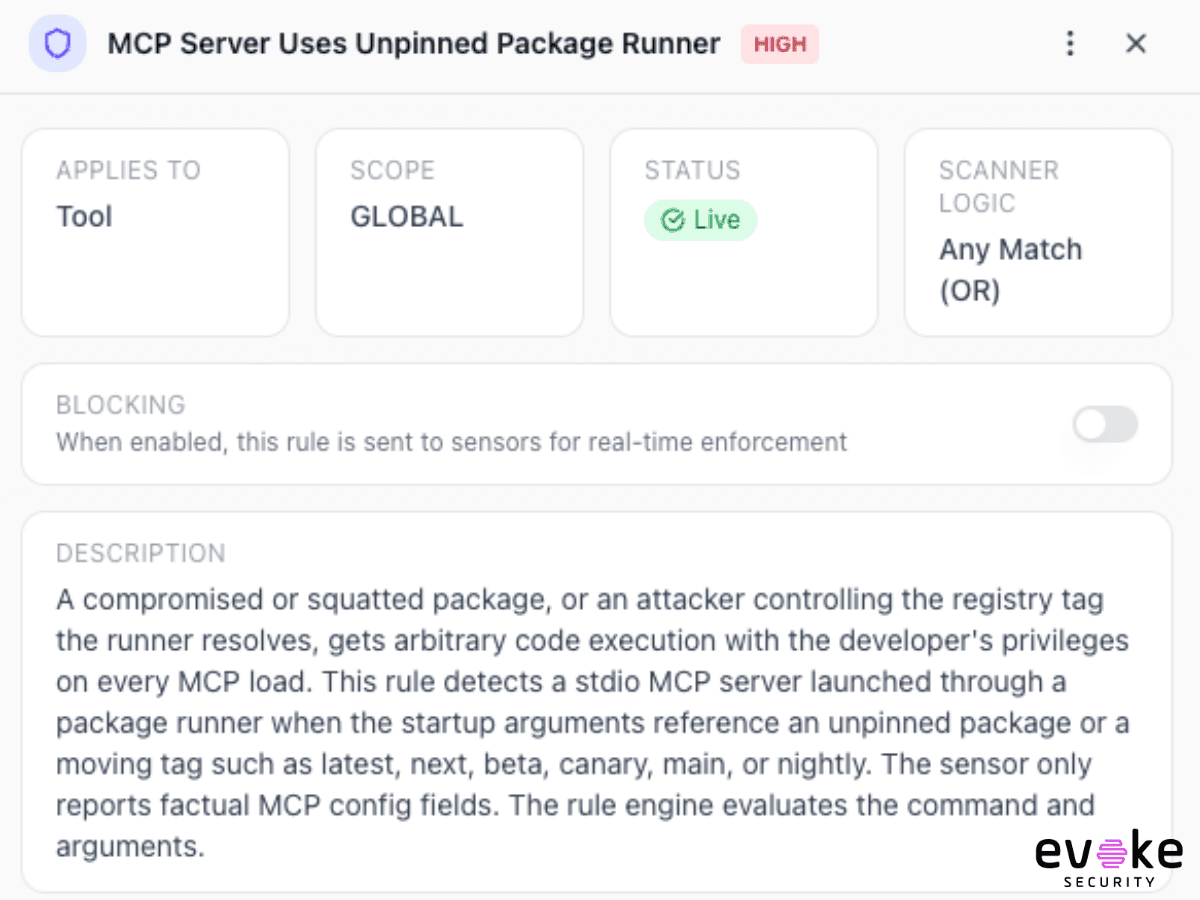Click the shield rule icon in header

point(57,44)
